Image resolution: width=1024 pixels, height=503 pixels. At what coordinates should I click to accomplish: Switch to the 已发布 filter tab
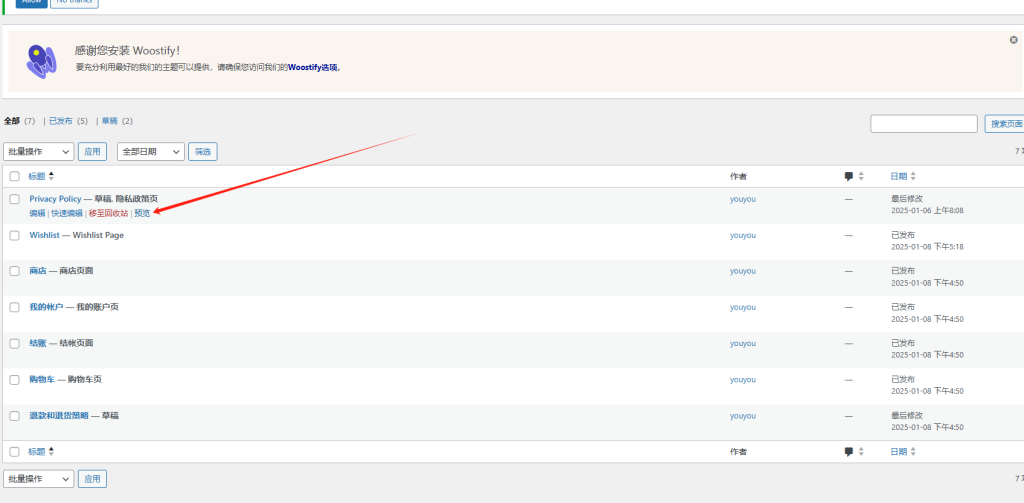pyautogui.click(x=61, y=121)
